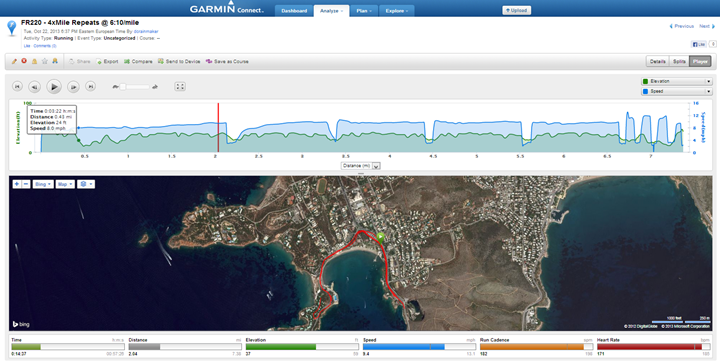Switch to the Details view
This screenshot has width=720, height=363.
[x=658, y=61]
